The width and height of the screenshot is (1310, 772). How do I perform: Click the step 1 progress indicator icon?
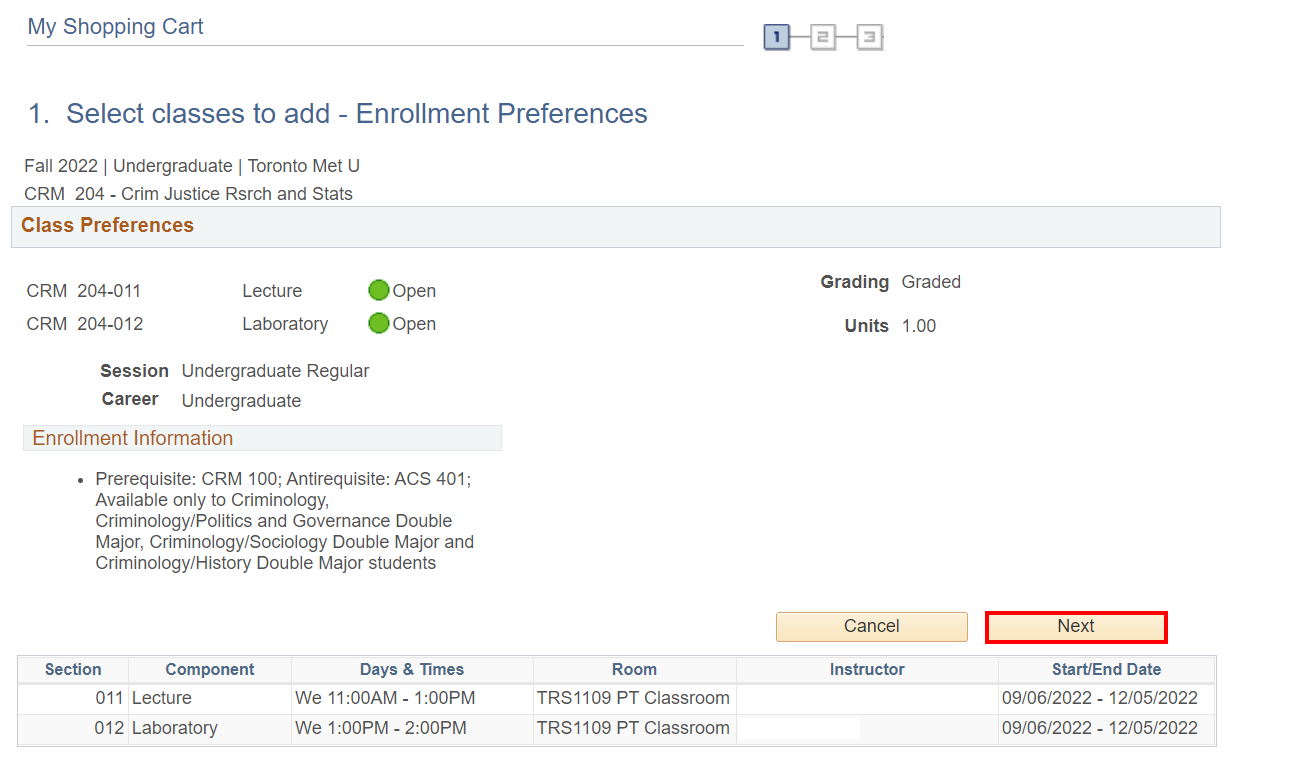[777, 38]
